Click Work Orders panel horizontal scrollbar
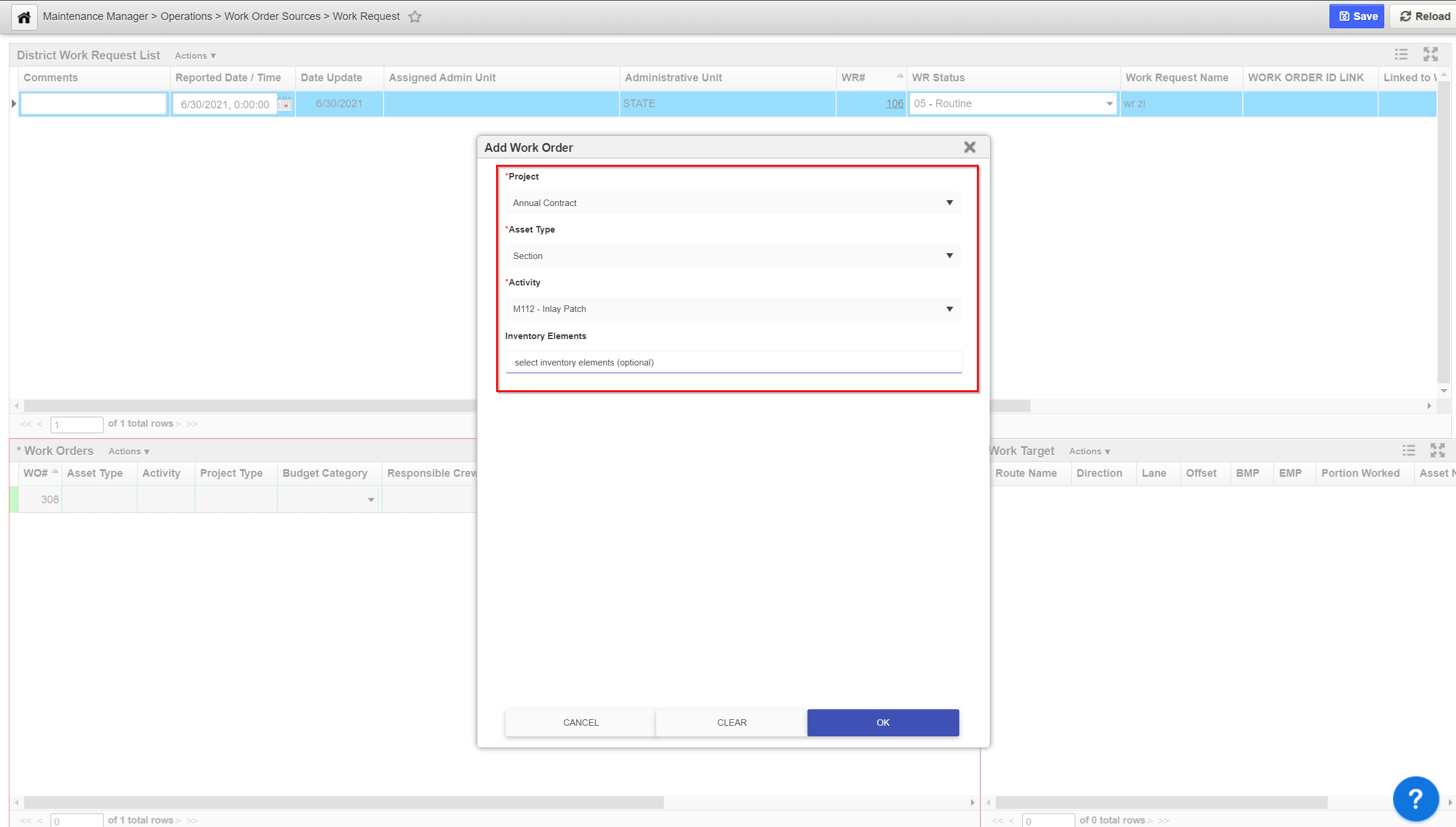The height and width of the screenshot is (827, 1456). 343,802
